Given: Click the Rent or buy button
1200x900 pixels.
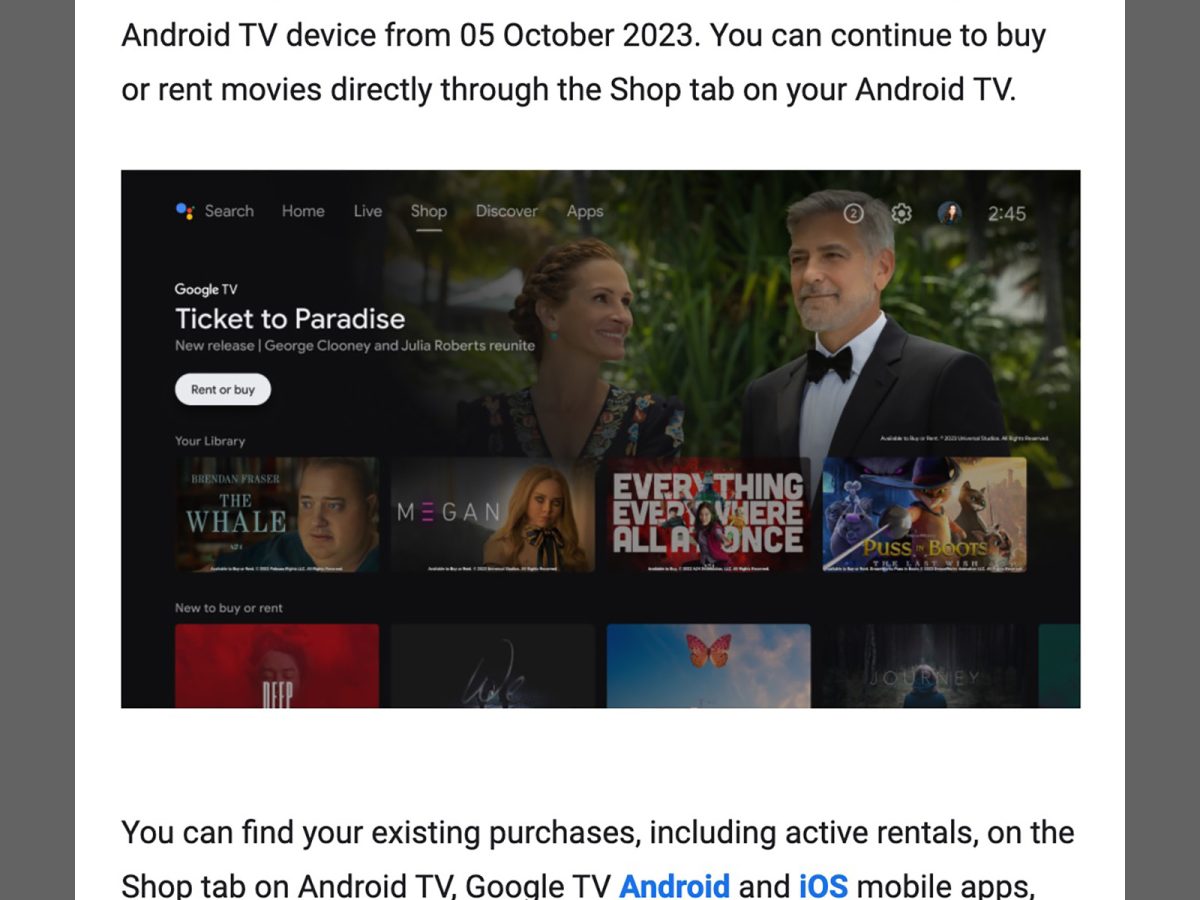Looking at the screenshot, I should [223, 389].
